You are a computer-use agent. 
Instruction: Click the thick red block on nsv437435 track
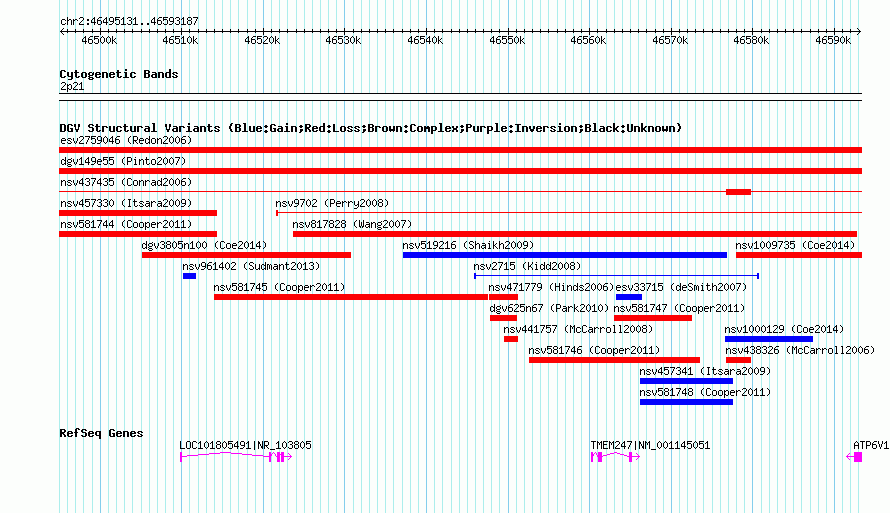pos(738,192)
